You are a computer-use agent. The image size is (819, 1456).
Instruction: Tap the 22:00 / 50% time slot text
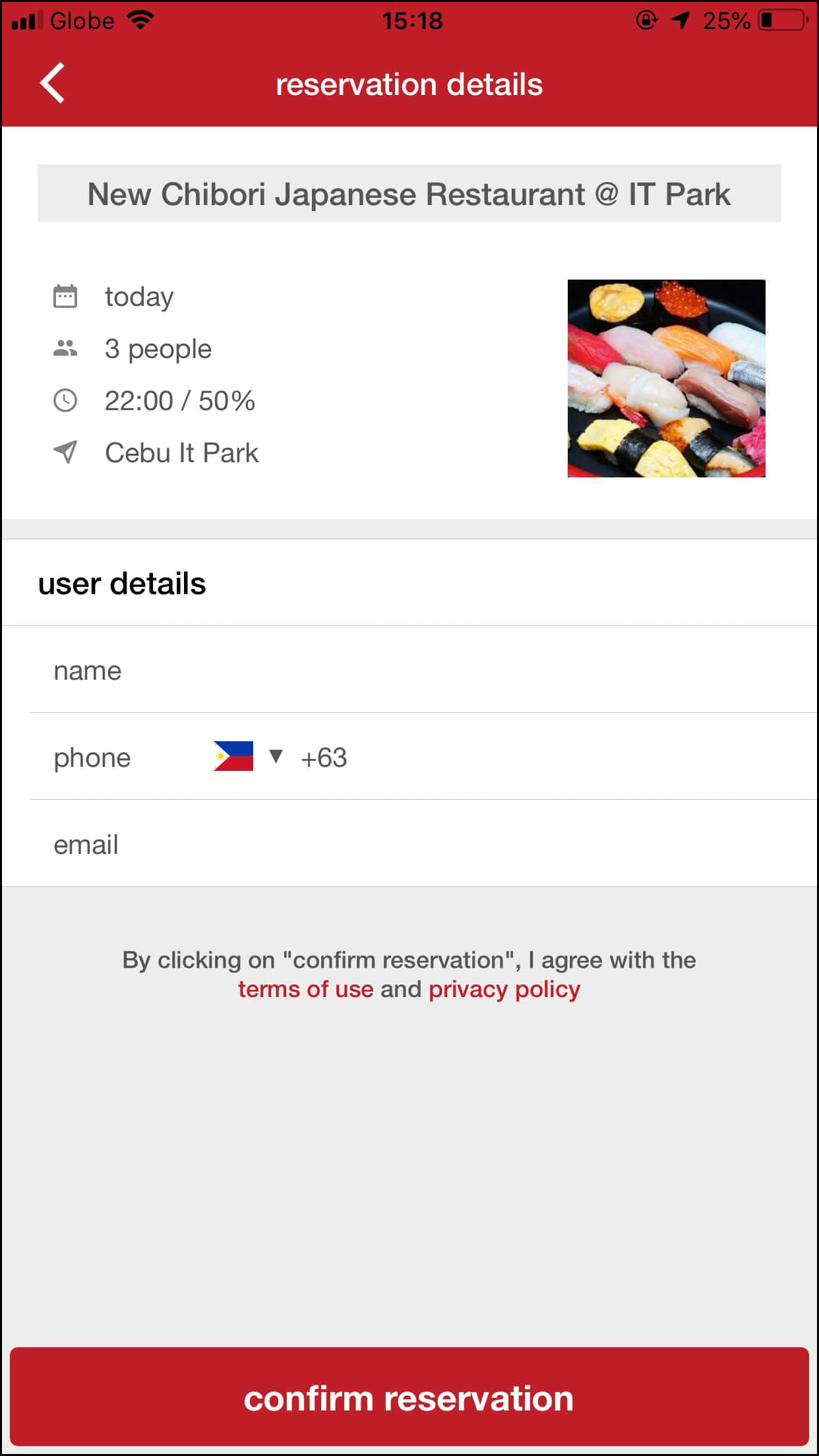(x=179, y=401)
